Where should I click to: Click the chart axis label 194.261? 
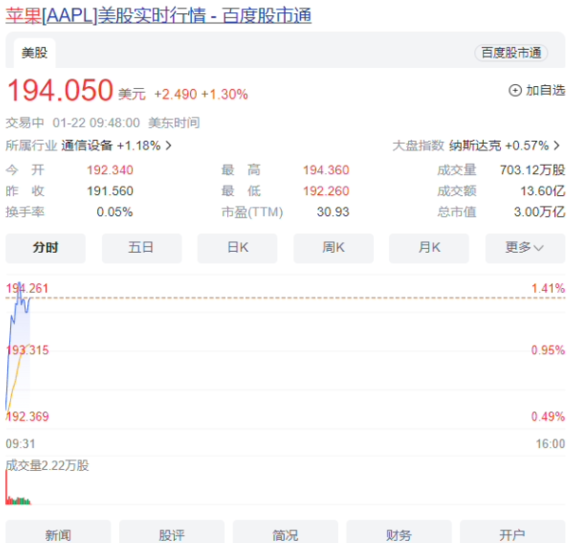[x=27, y=288]
